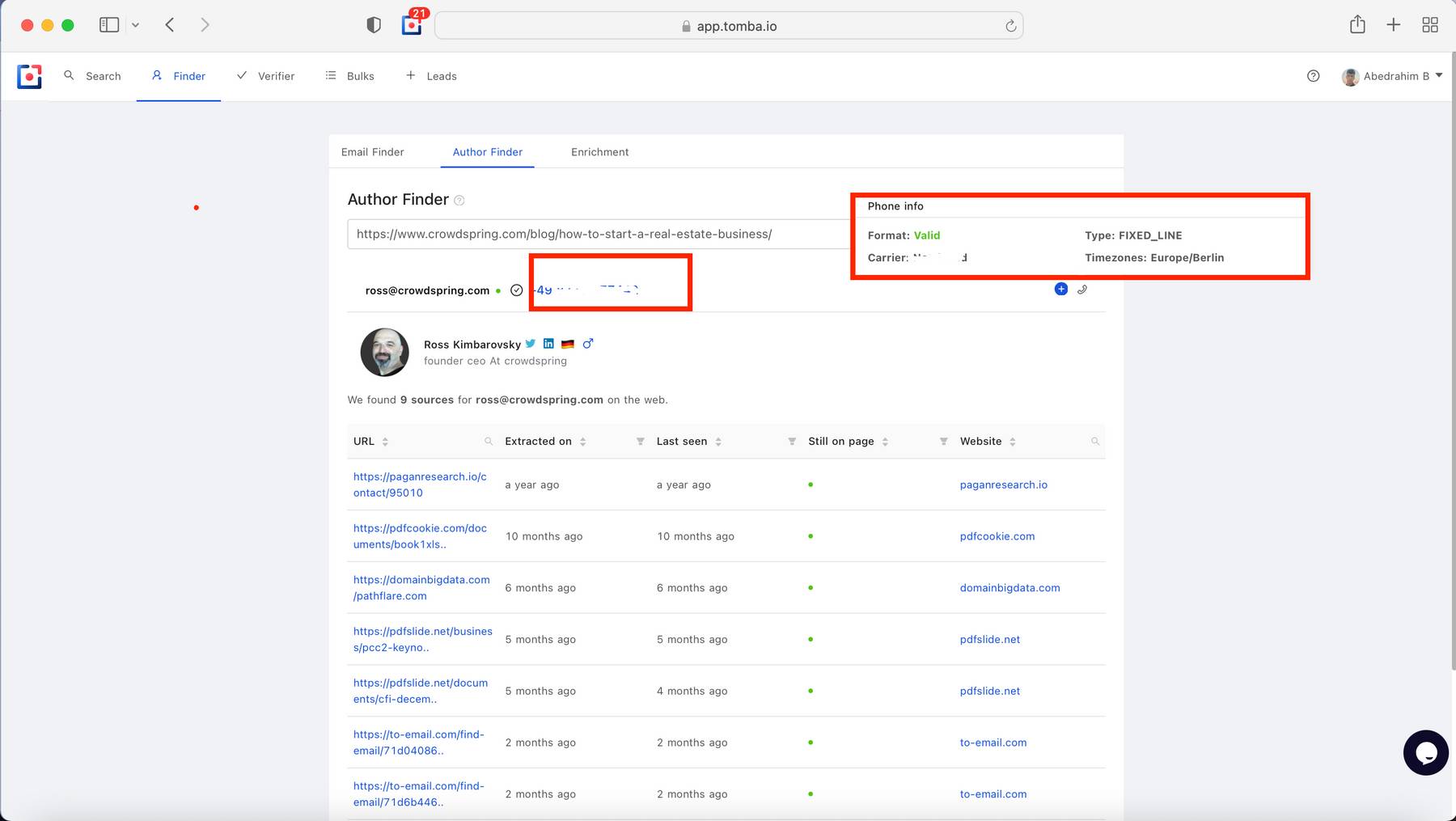Switch to the Enrichment tab

599,152
